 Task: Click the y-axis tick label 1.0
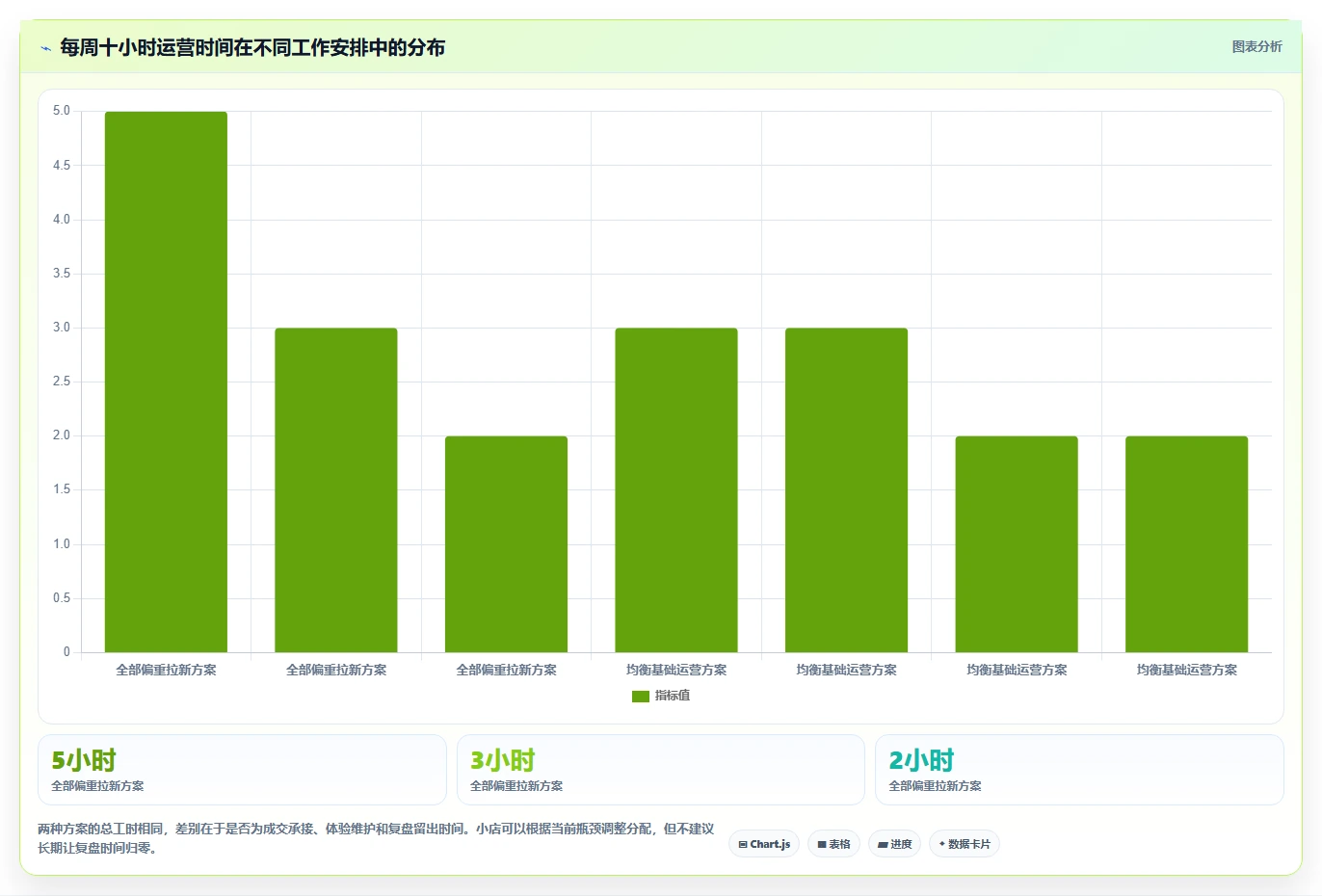pos(62,544)
